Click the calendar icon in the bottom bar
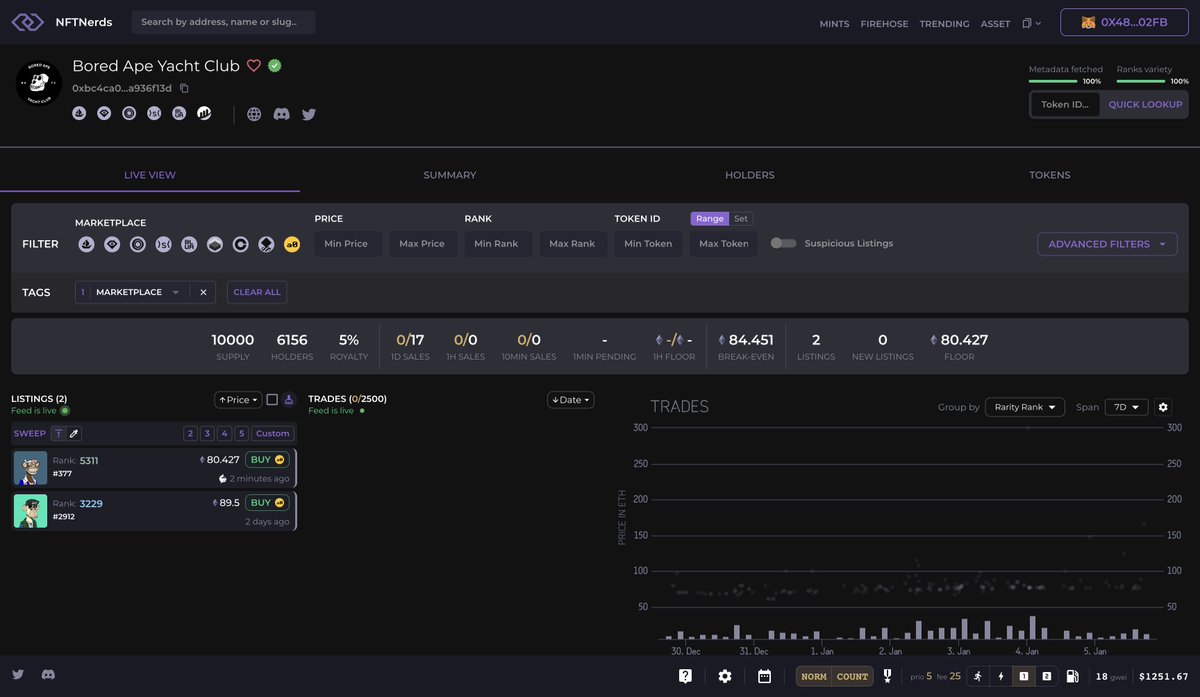This screenshot has width=1200, height=697. click(765, 675)
